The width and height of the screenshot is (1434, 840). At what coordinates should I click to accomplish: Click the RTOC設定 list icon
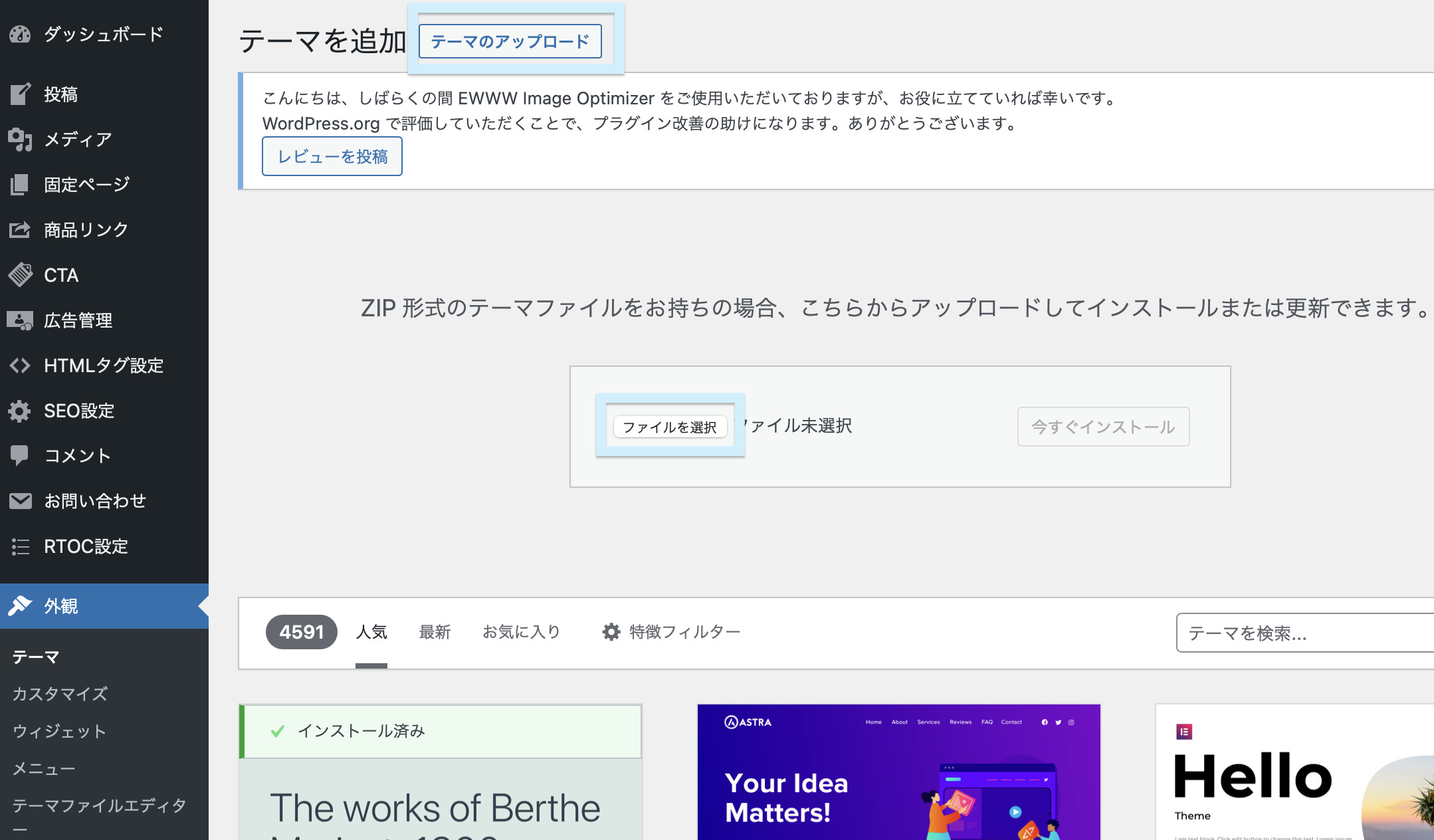[20, 546]
